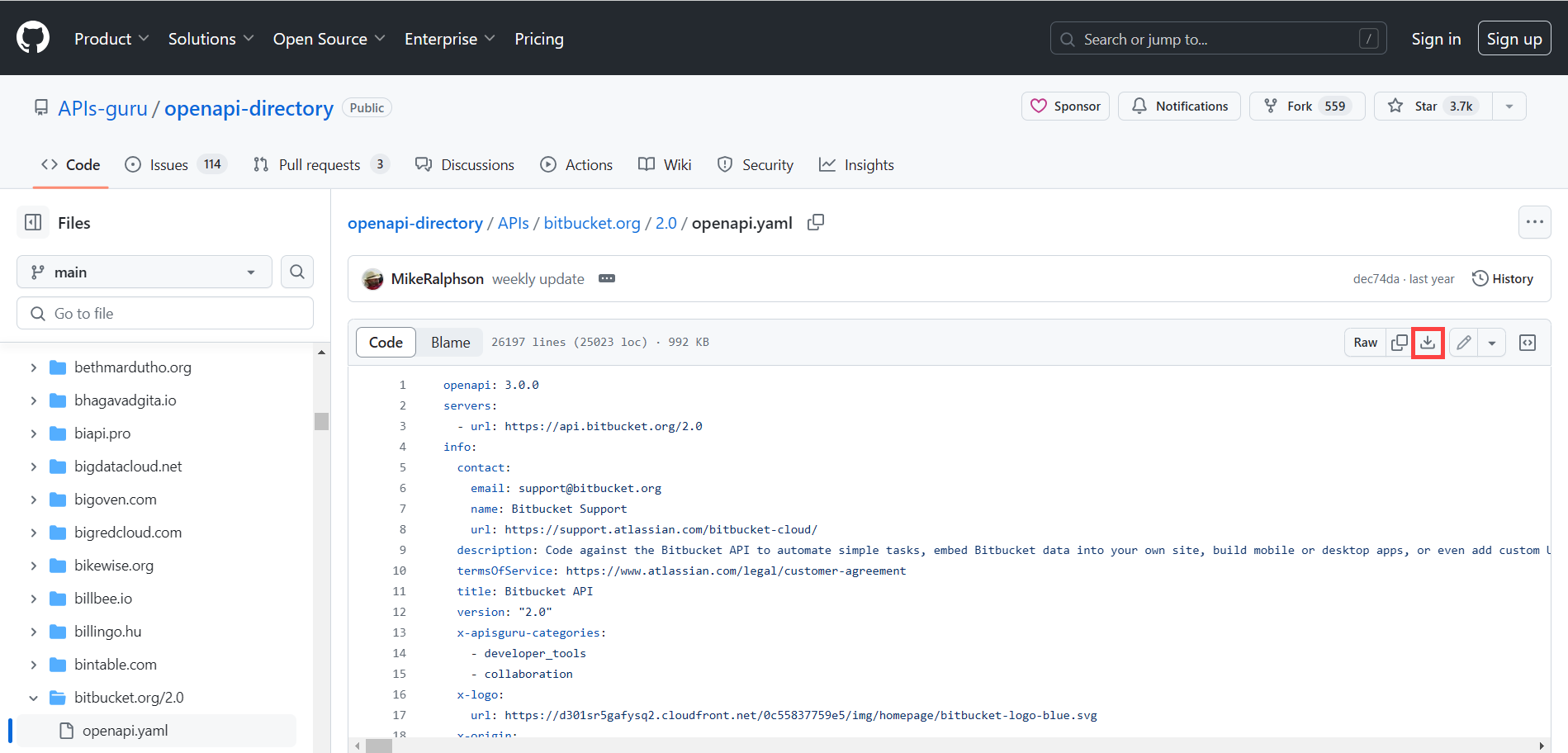Copy the file path icon

tap(816, 223)
